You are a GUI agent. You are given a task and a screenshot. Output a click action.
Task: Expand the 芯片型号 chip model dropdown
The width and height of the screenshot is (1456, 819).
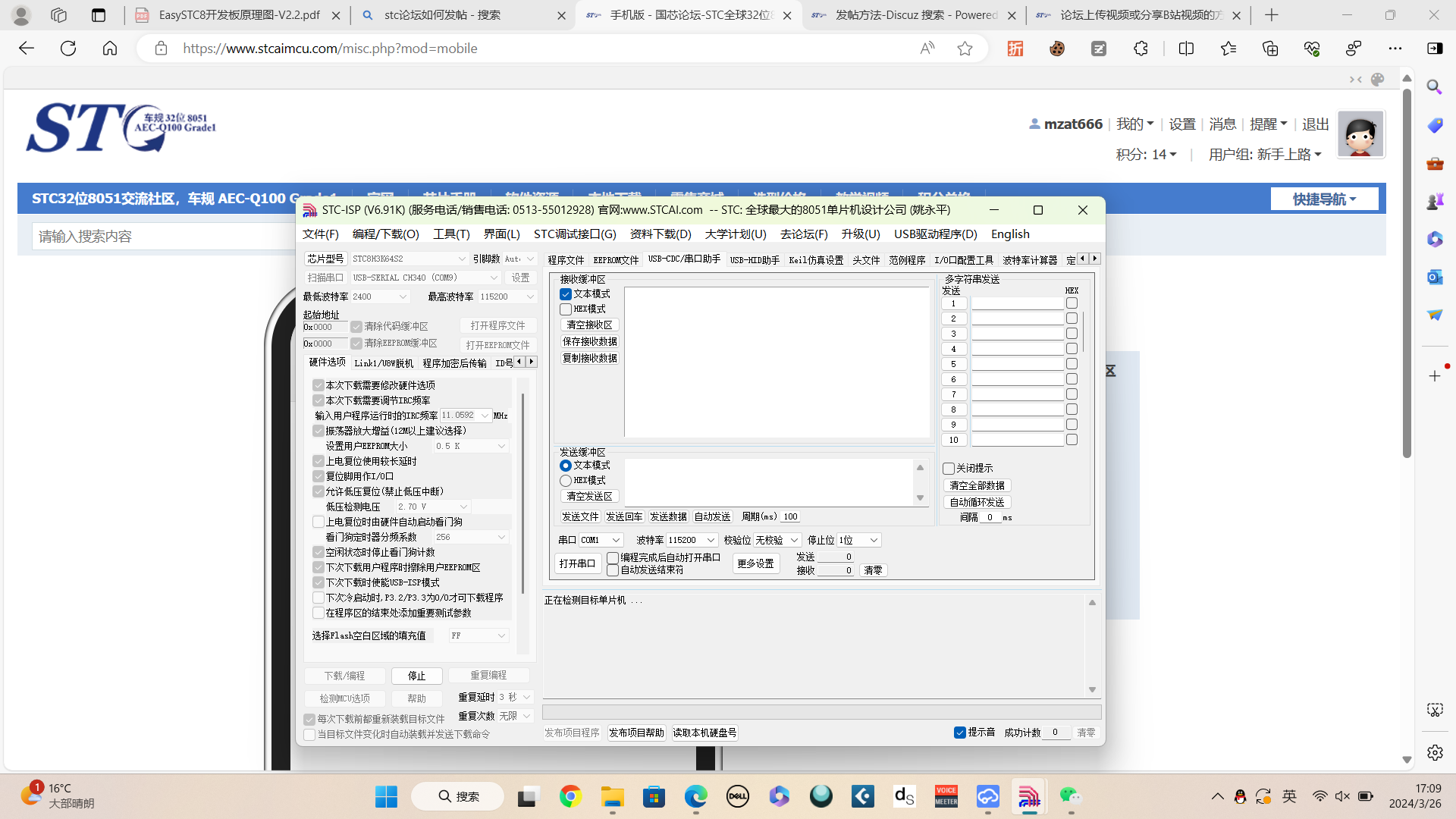[x=461, y=259]
